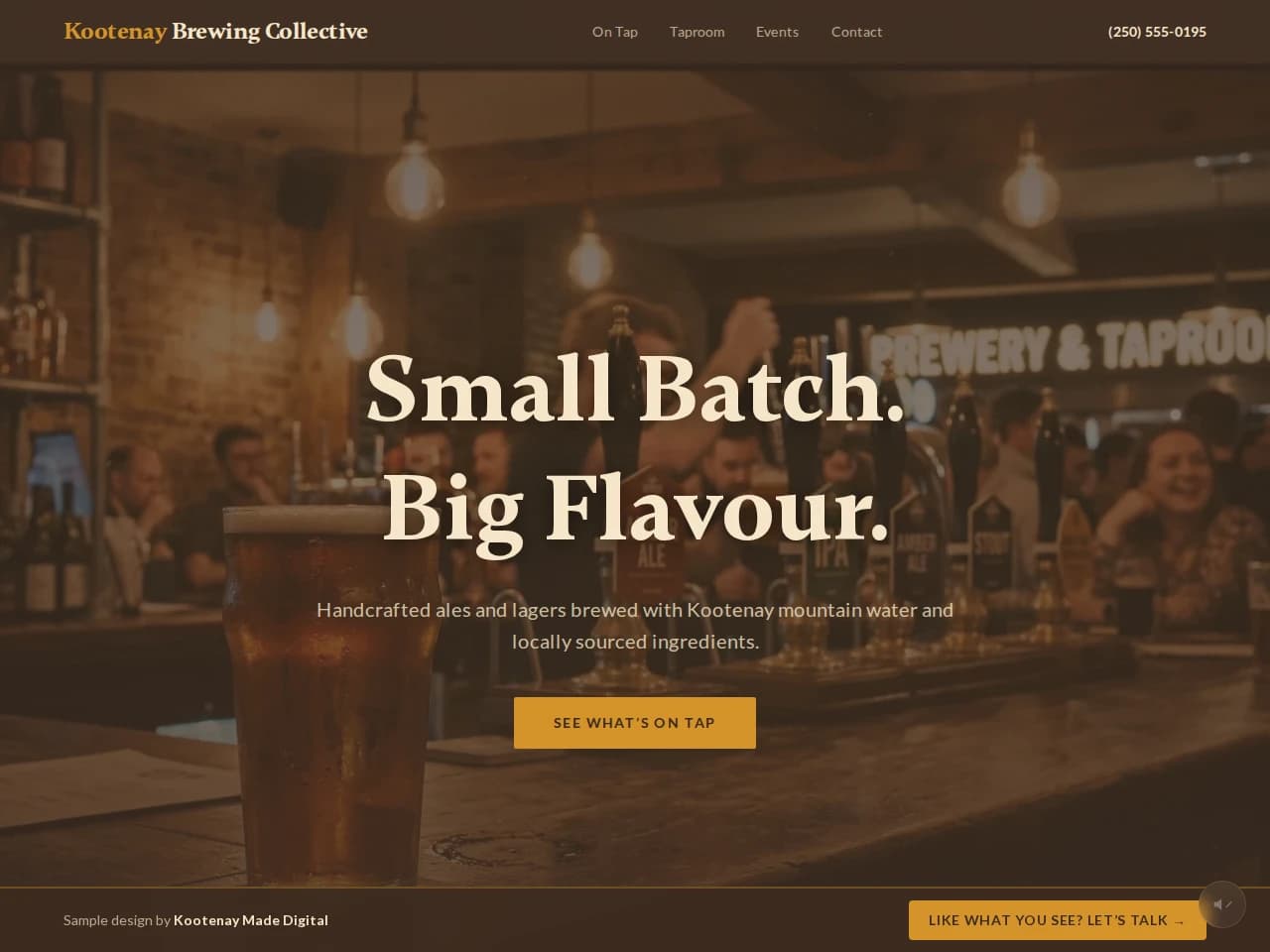The image size is (1270, 952).
Task: Click the Kootenay Brewing Collective logo
Action: click(215, 32)
